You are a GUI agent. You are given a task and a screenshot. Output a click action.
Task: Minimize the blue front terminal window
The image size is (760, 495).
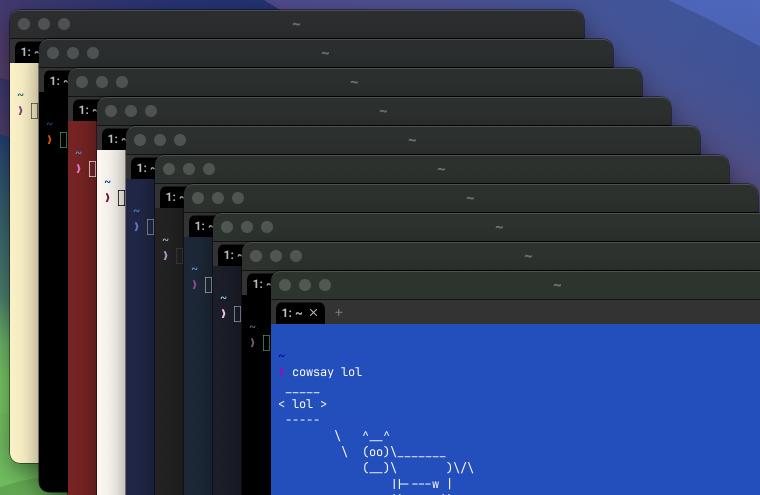pyautogui.click(x=305, y=285)
